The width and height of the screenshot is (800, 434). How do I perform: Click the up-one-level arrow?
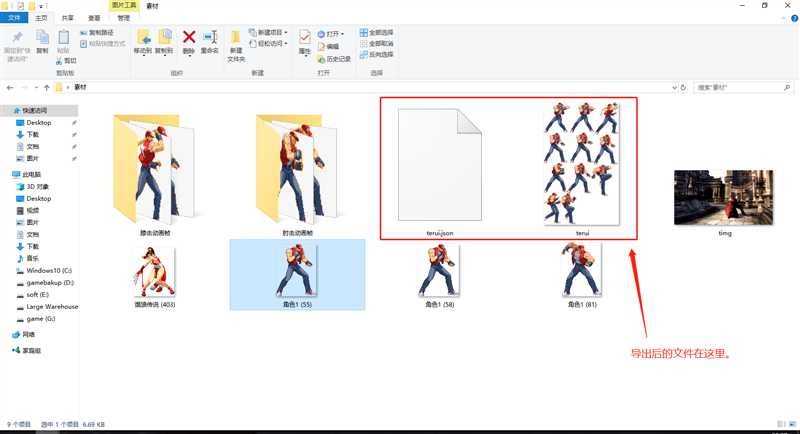tap(46, 88)
